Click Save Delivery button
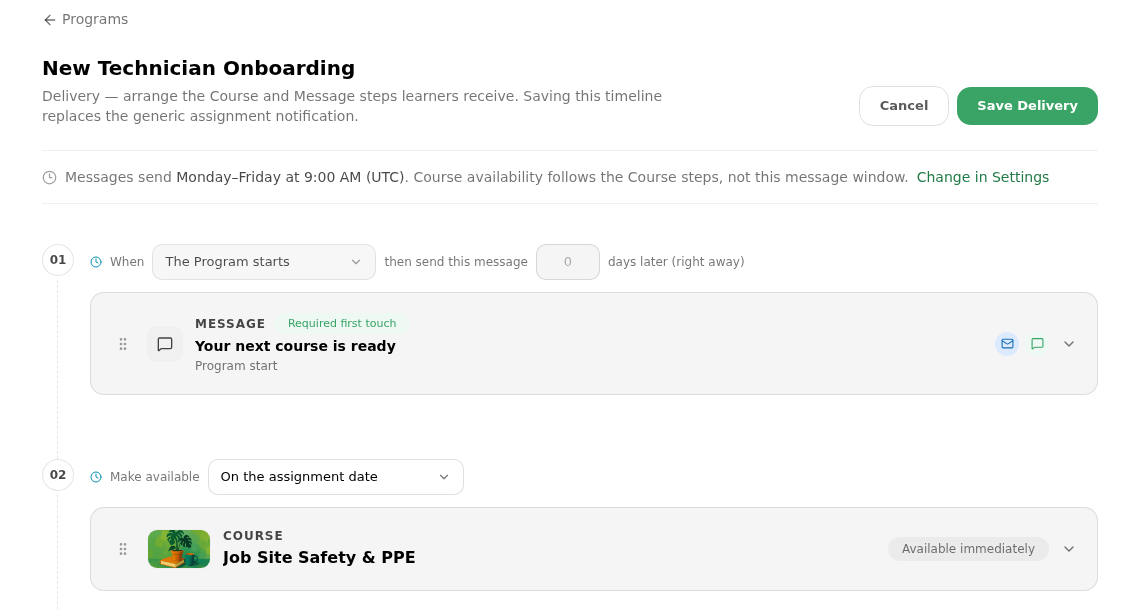The width and height of the screenshot is (1133, 610). (x=1027, y=106)
